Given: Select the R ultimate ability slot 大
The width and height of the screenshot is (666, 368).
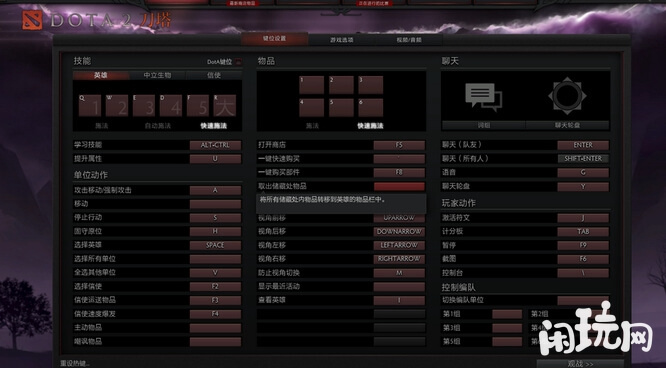Looking at the screenshot, I should (225, 105).
